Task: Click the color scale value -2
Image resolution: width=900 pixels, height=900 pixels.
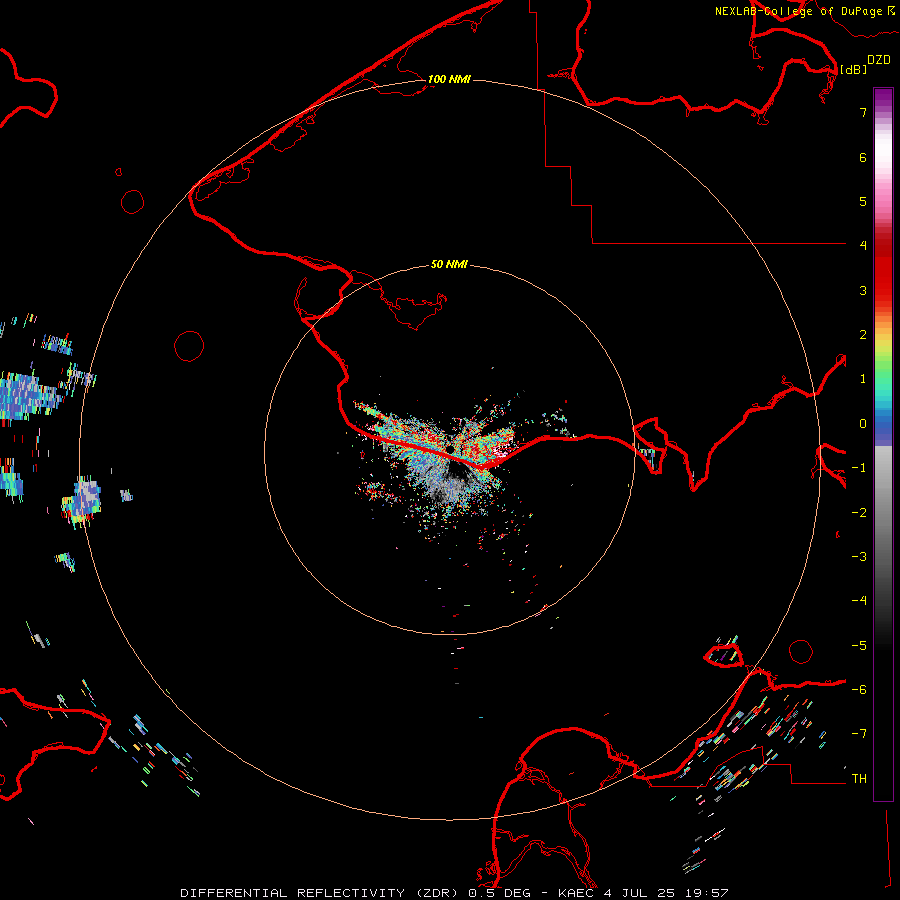Action: point(859,513)
